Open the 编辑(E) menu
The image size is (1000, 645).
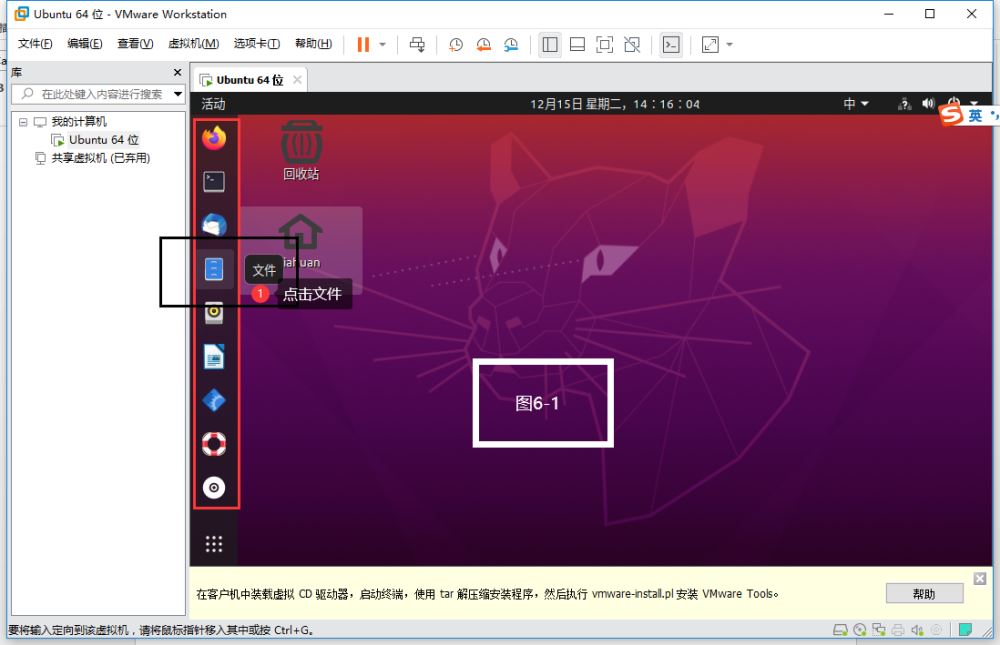pos(85,43)
